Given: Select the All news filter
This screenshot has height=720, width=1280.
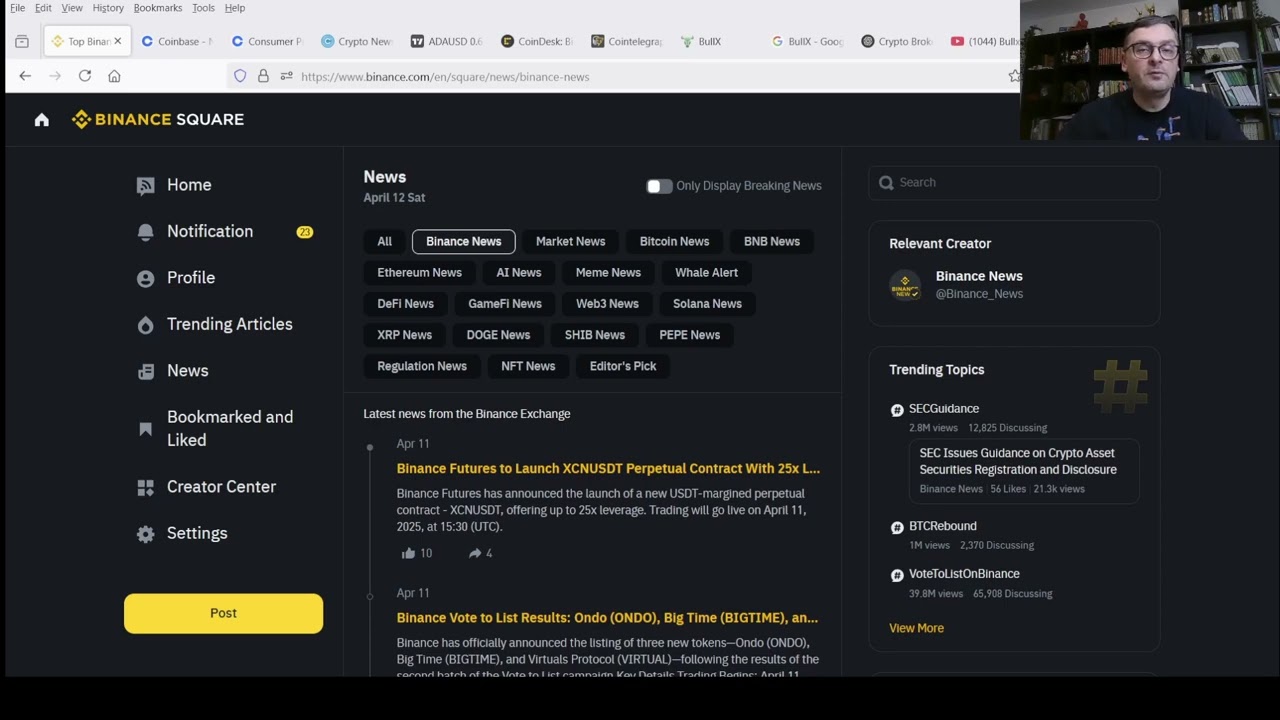Looking at the screenshot, I should coord(384,242).
